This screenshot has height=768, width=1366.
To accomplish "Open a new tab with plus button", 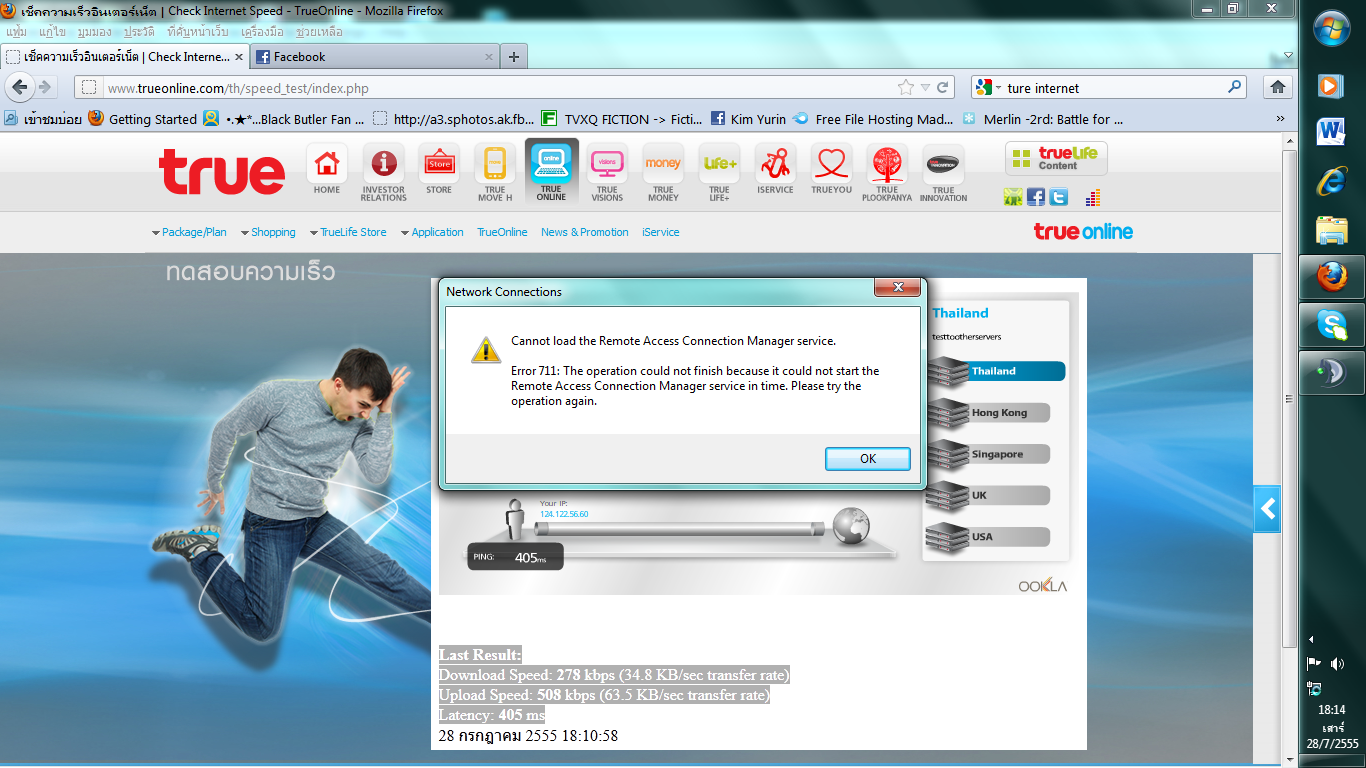I will (513, 57).
